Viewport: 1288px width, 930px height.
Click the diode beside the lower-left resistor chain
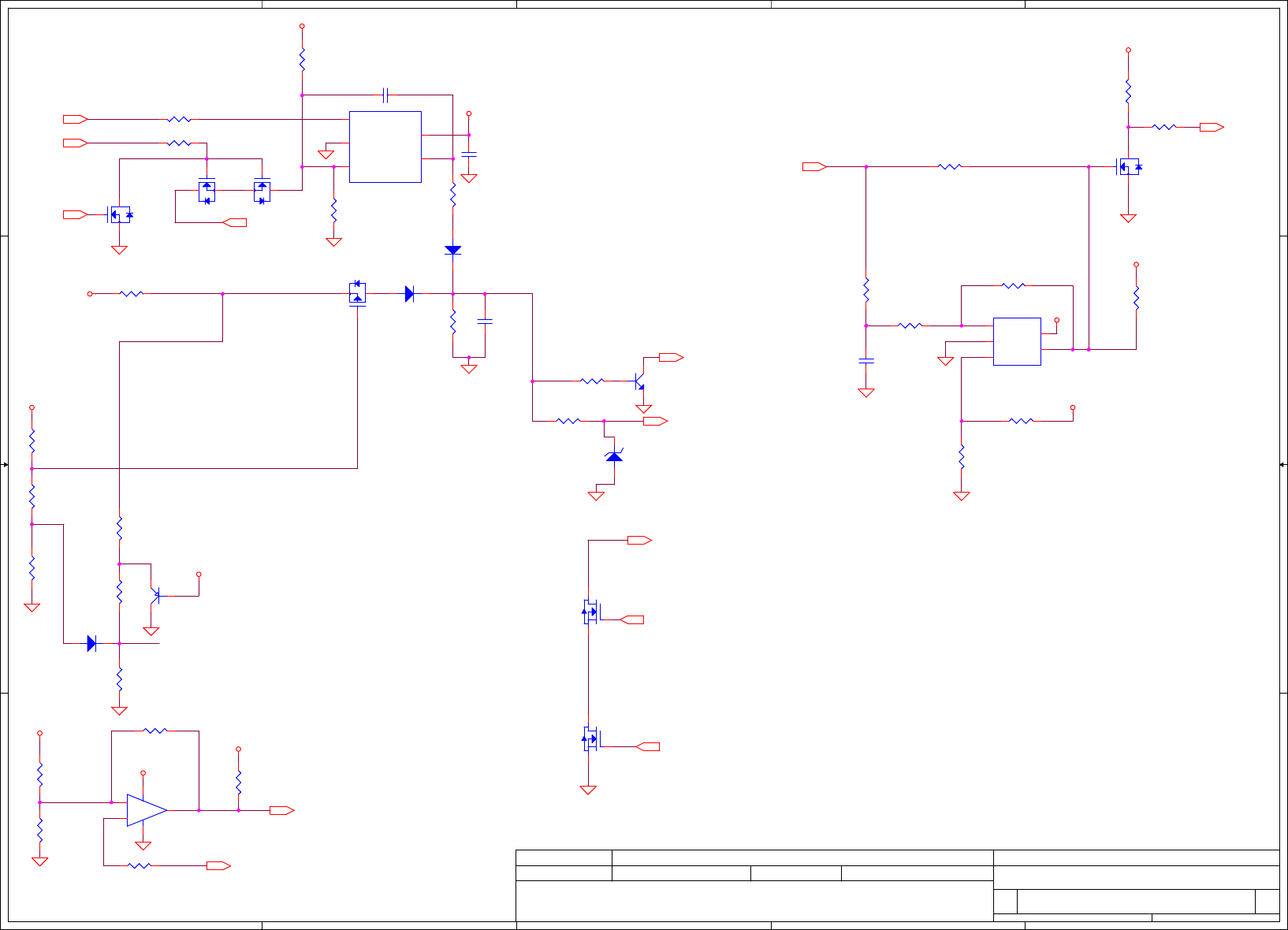coord(91,643)
